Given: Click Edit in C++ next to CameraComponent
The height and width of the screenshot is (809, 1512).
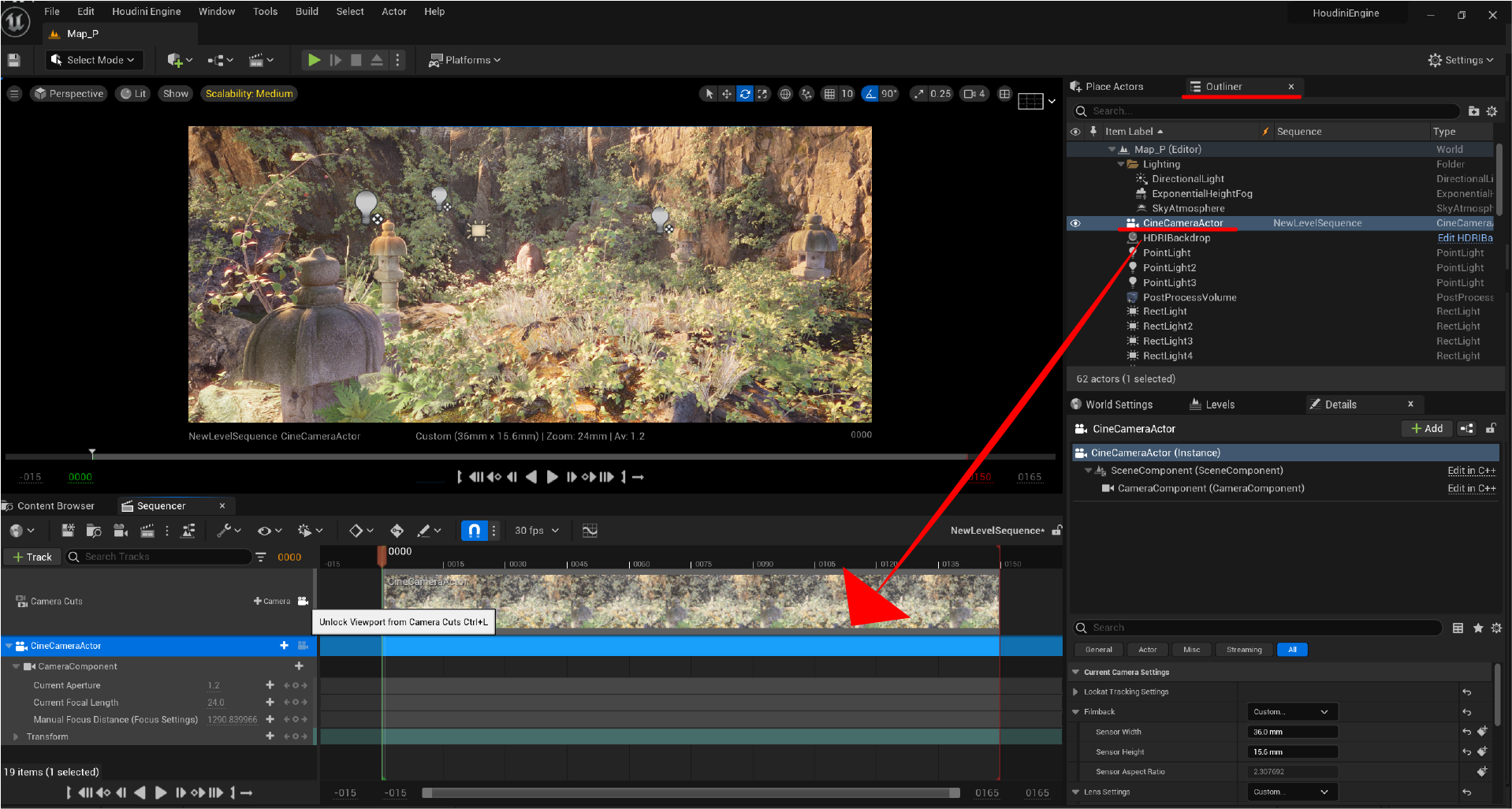Looking at the screenshot, I should [1471, 488].
